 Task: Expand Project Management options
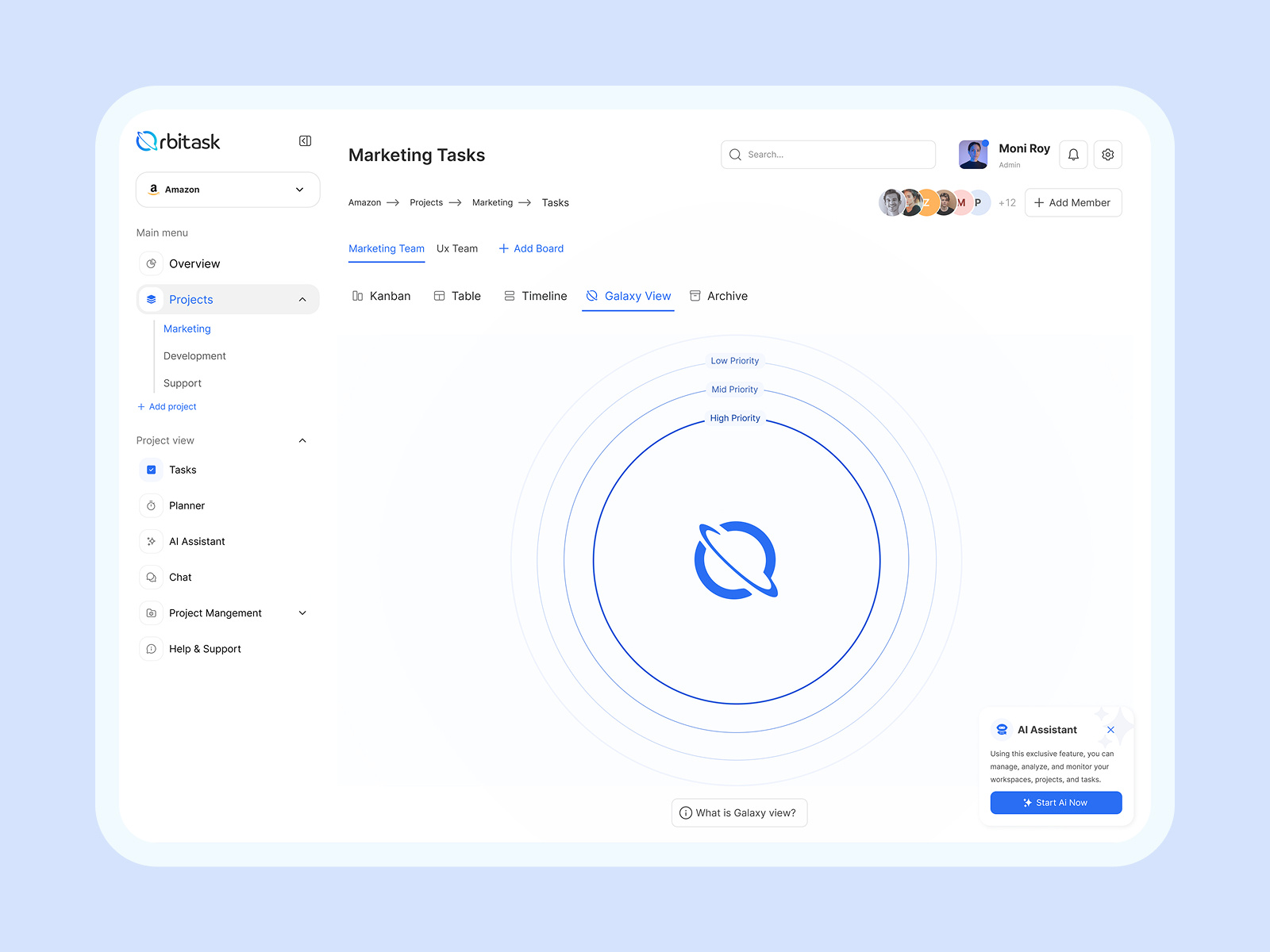click(x=302, y=612)
